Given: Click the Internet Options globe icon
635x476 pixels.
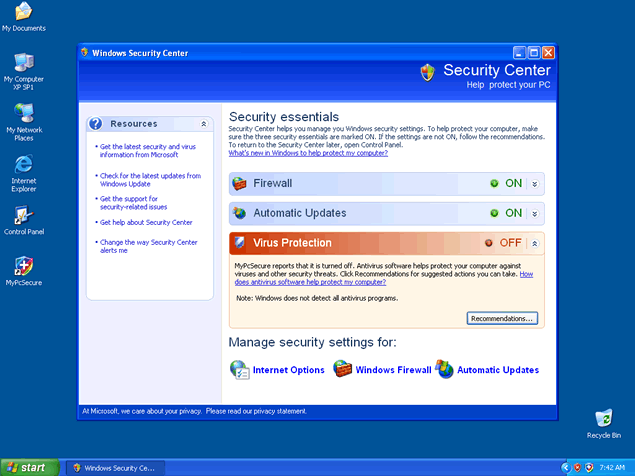Looking at the screenshot, I should (x=239, y=369).
